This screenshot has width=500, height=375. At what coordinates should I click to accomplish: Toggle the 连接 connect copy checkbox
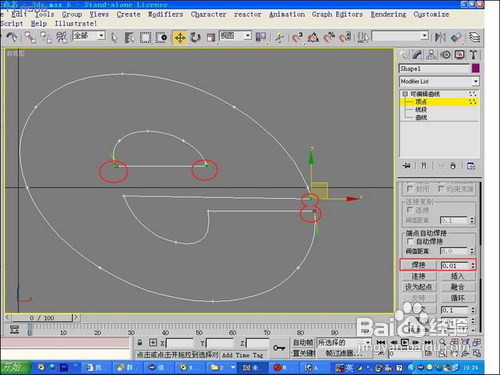tap(410, 210)
